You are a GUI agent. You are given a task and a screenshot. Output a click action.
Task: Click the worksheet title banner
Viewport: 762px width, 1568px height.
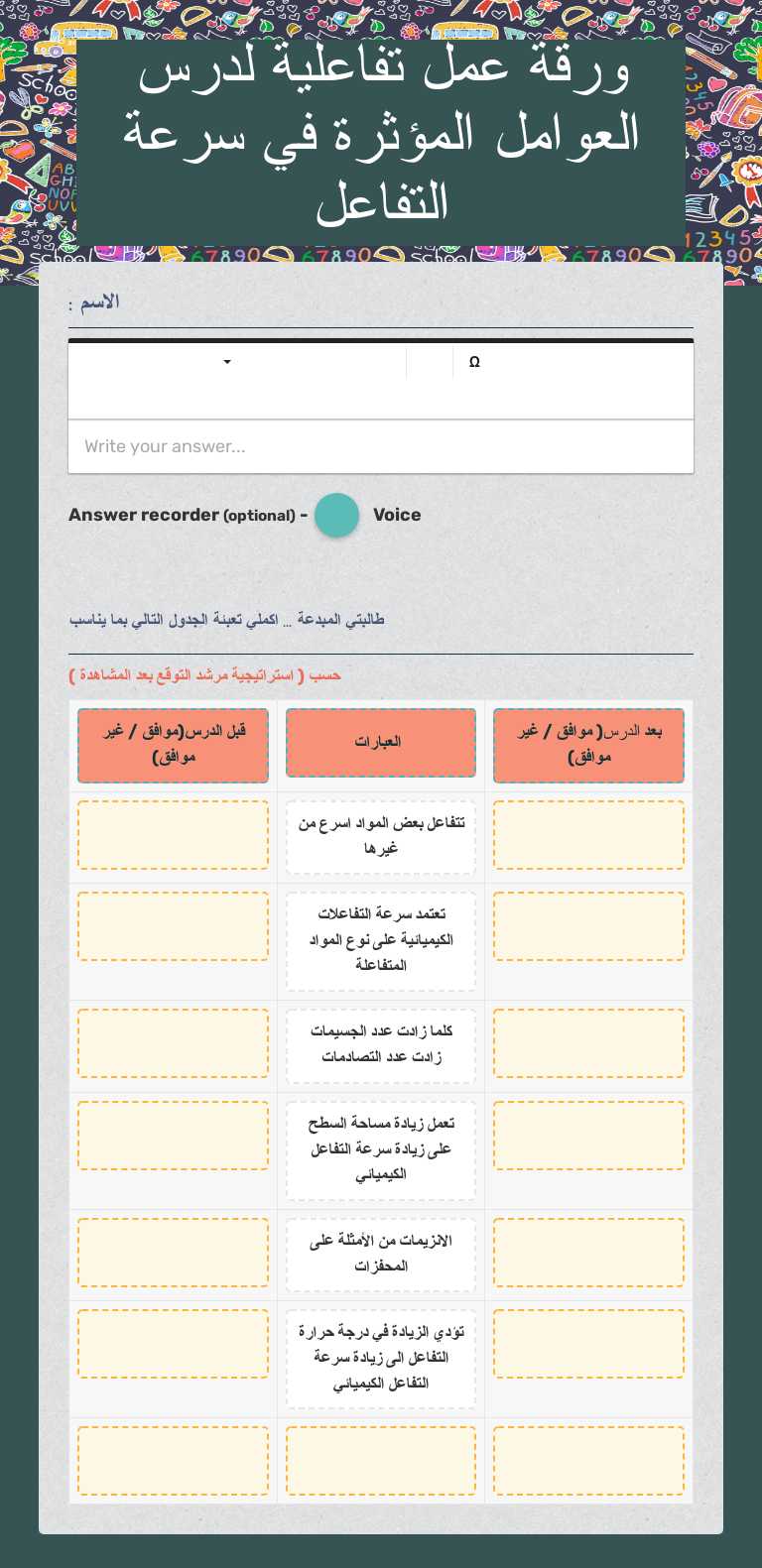pos(381,136)
